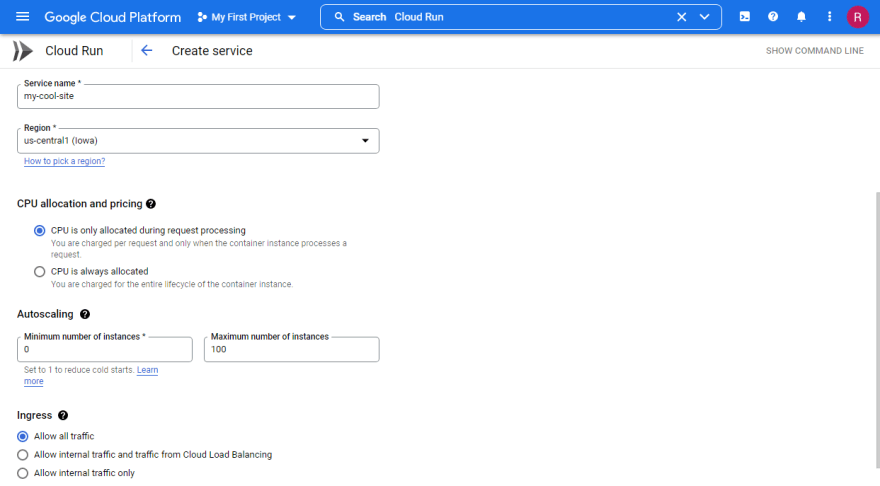Show help for Autoscaling
Image resolution: width=880 pixels, height=486 pixels.
[x=85, y=314]
